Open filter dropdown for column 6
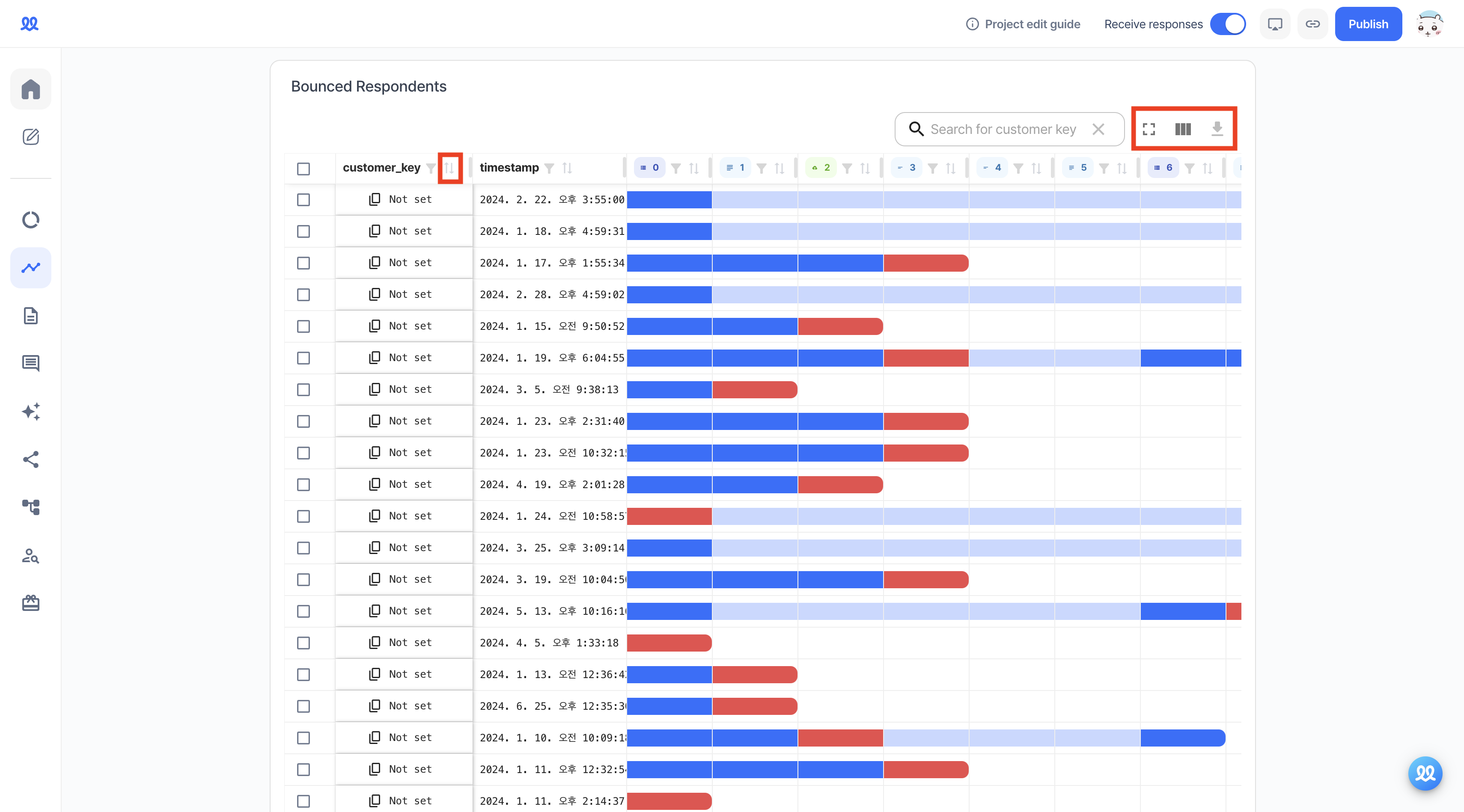The image size is (1464, 812). (1190, 168)
